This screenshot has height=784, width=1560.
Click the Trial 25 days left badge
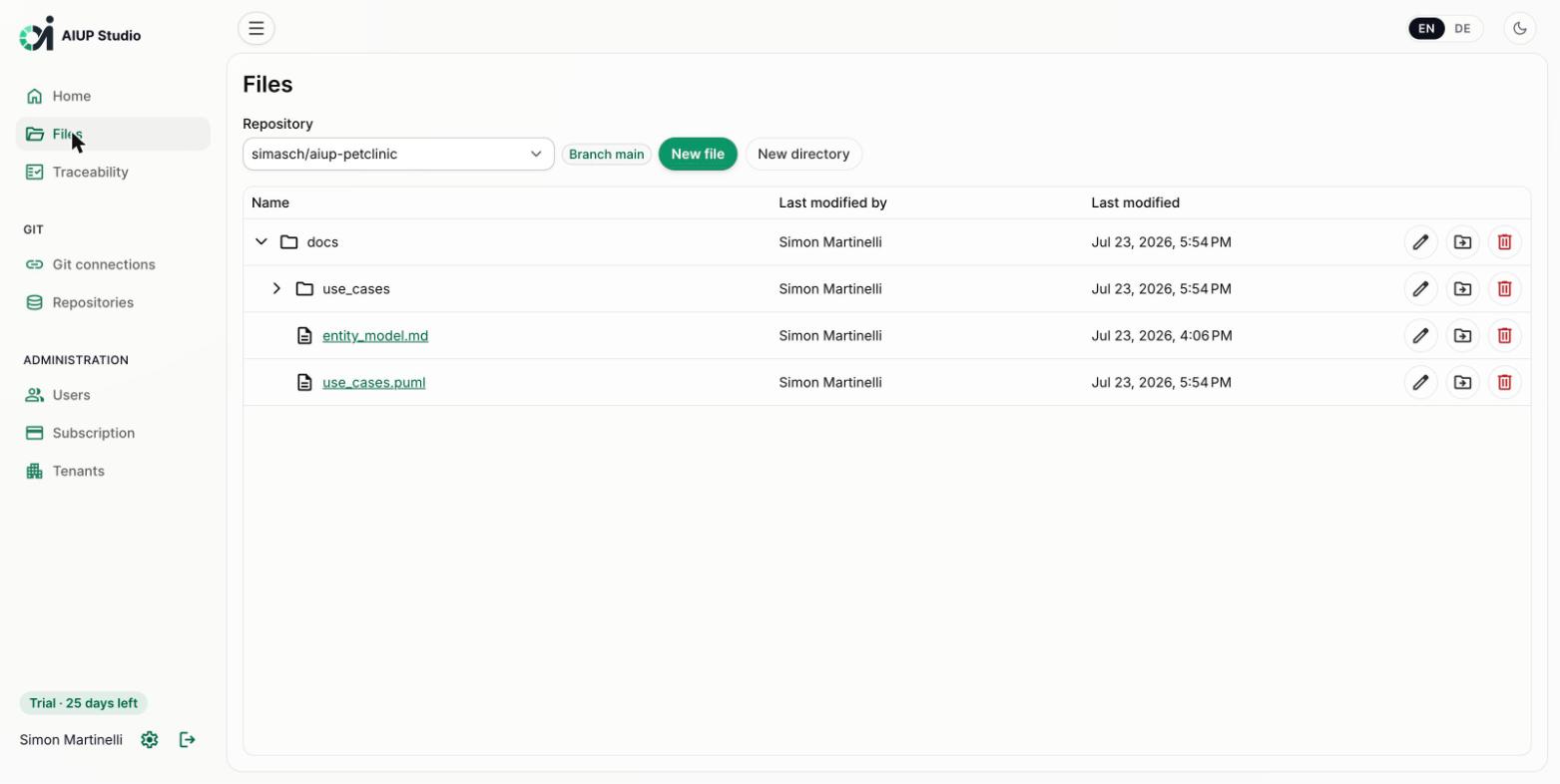click(84, 704)
